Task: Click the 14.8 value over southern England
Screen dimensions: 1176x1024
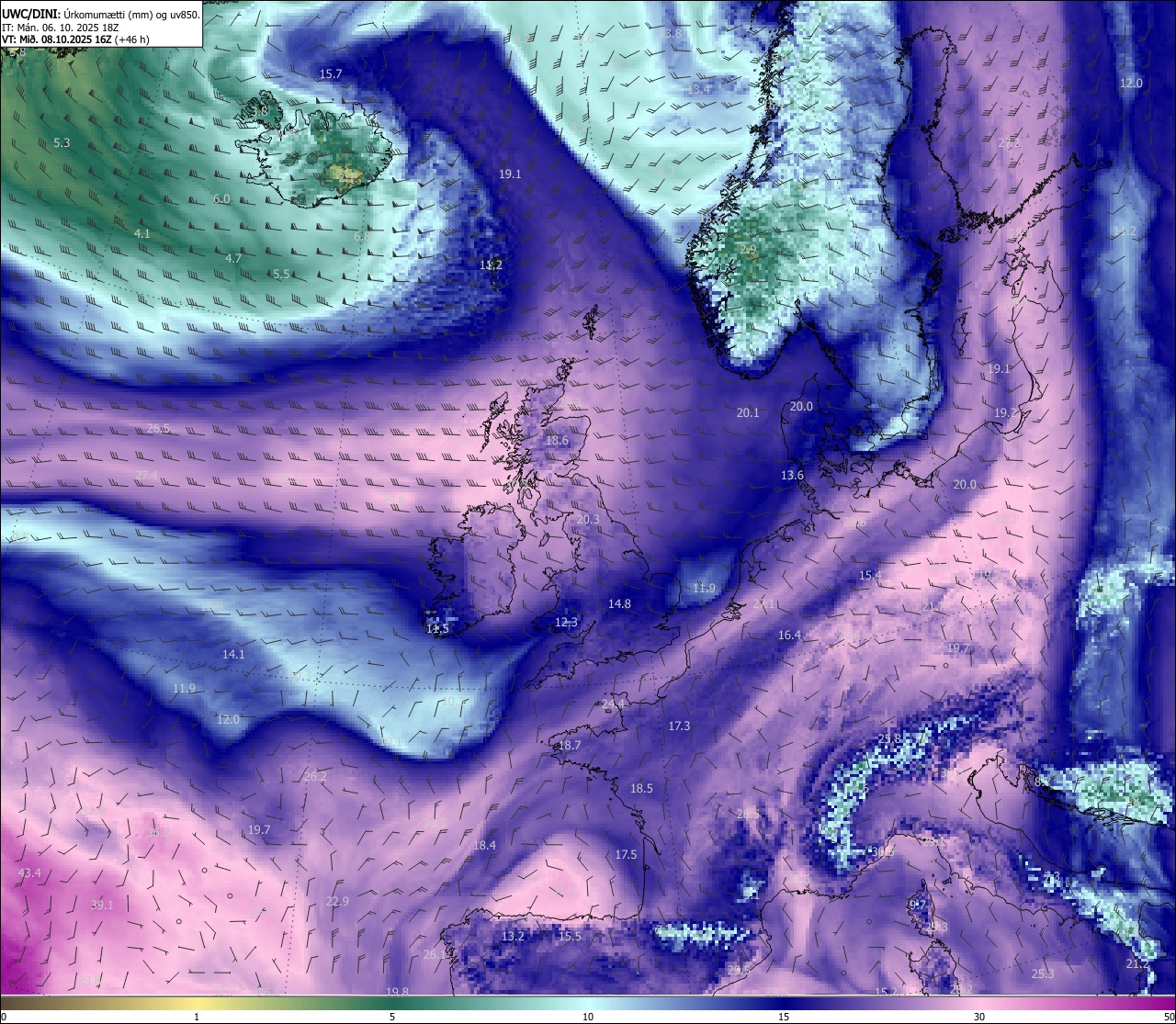Action: pos(619,604)
